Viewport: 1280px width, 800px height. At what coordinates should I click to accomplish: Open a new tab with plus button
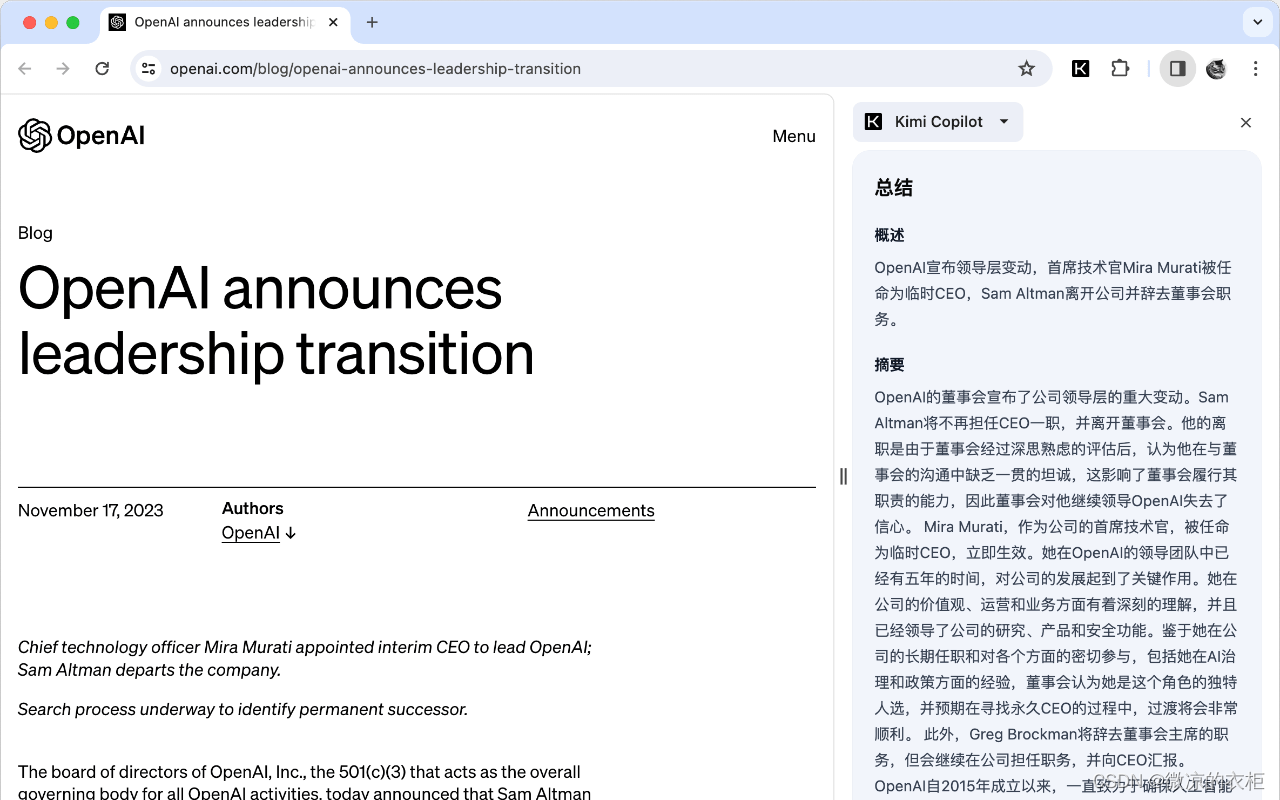pyautogui.click(x=372, y=22)
